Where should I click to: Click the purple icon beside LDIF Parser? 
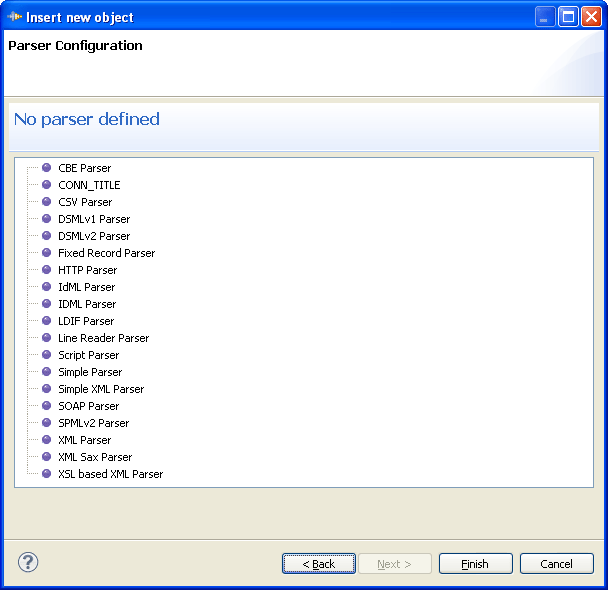click(47, 321)
